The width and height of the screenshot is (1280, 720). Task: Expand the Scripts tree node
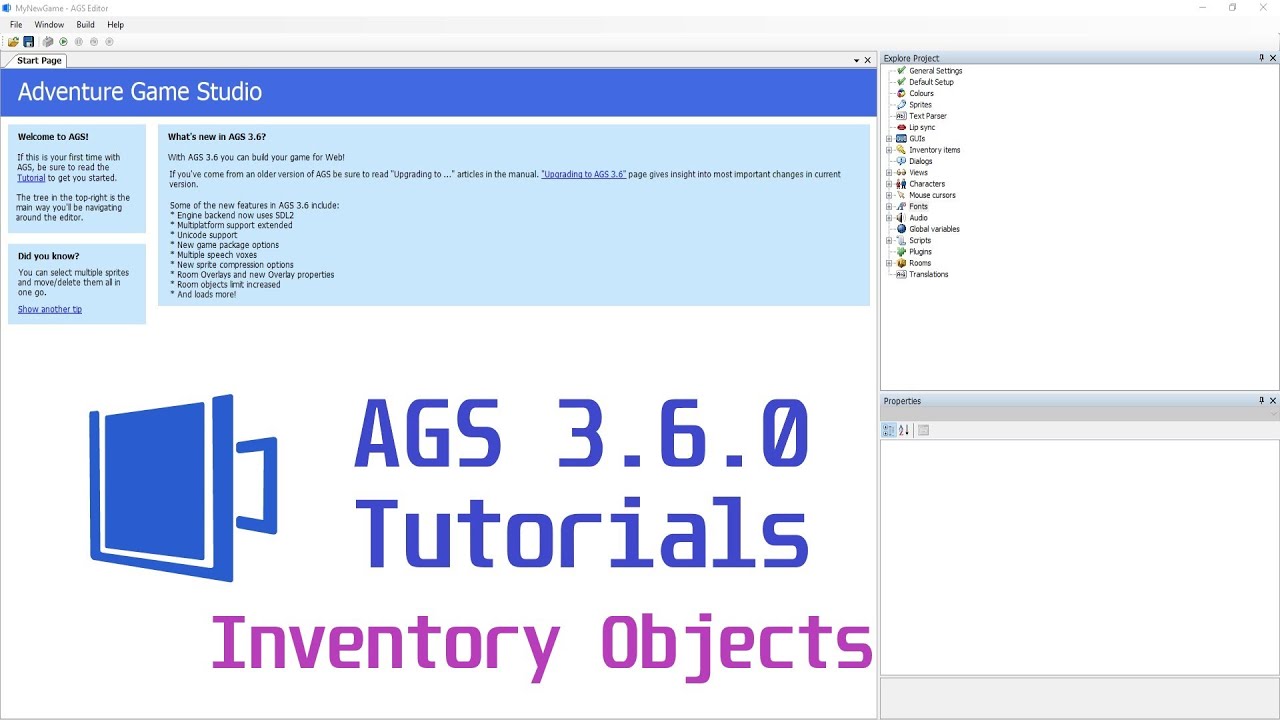coord(889,240)
